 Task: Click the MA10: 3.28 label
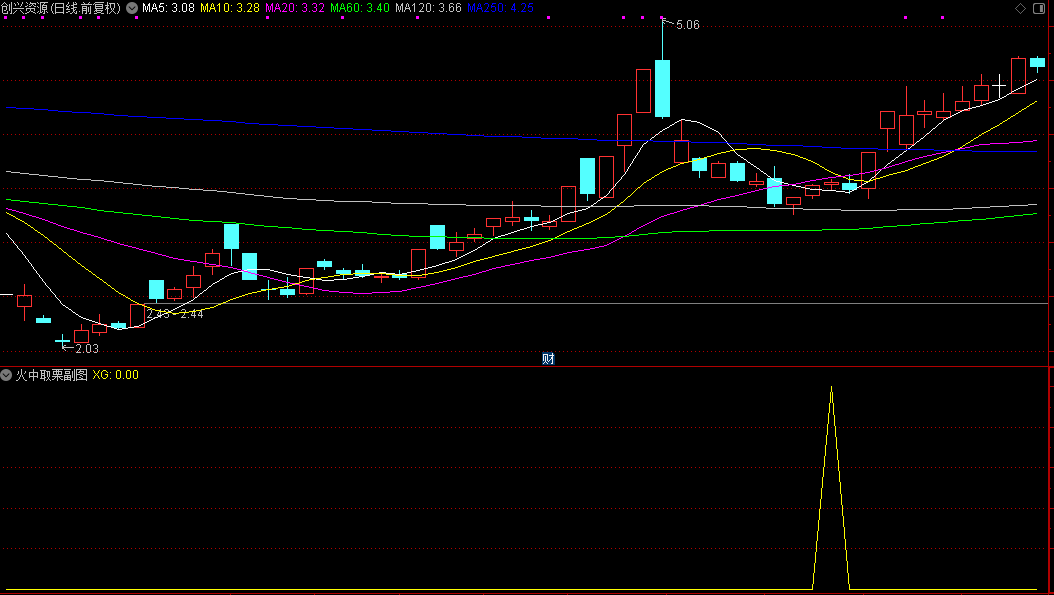(230, 8)
